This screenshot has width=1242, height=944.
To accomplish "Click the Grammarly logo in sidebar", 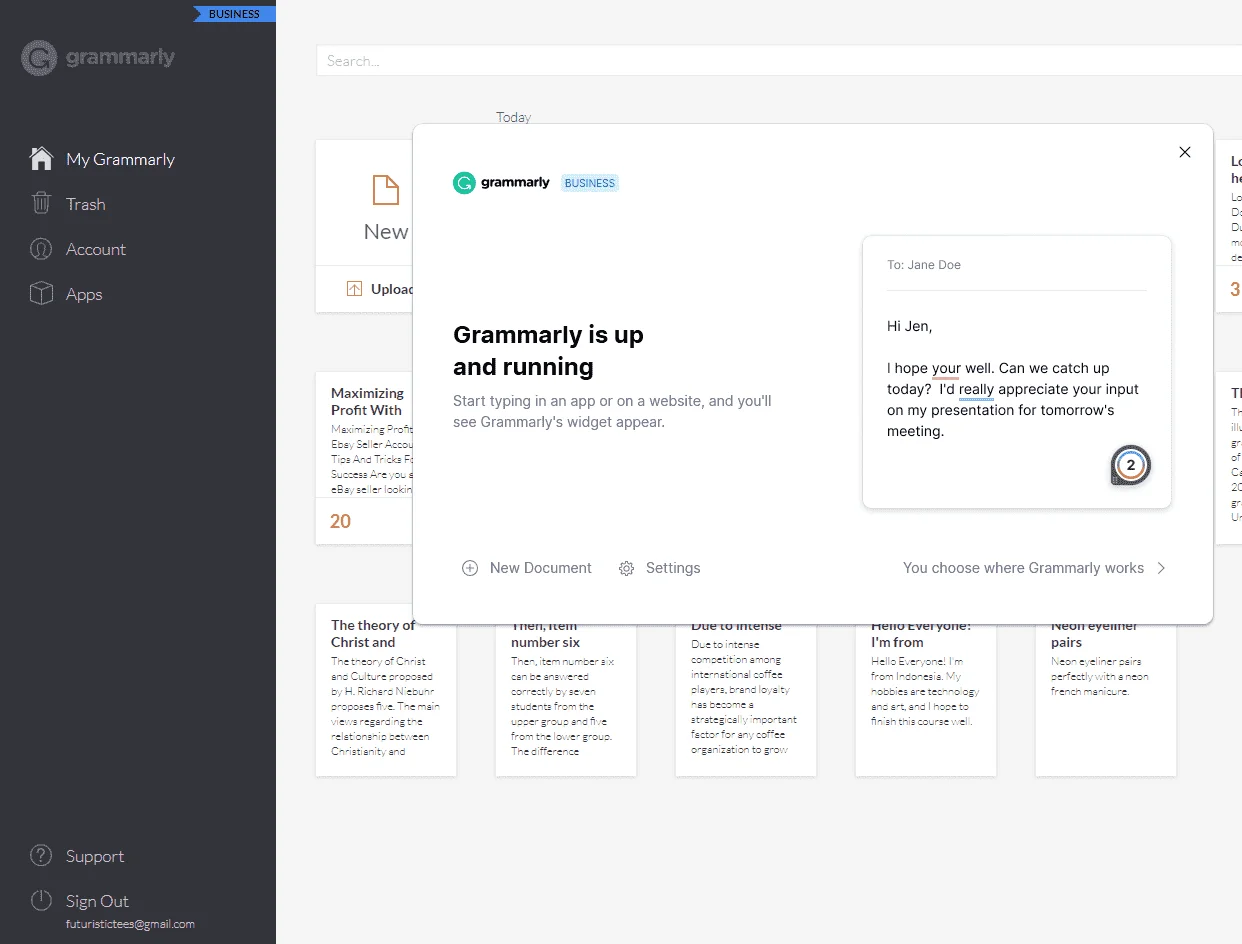I will 98,58.
